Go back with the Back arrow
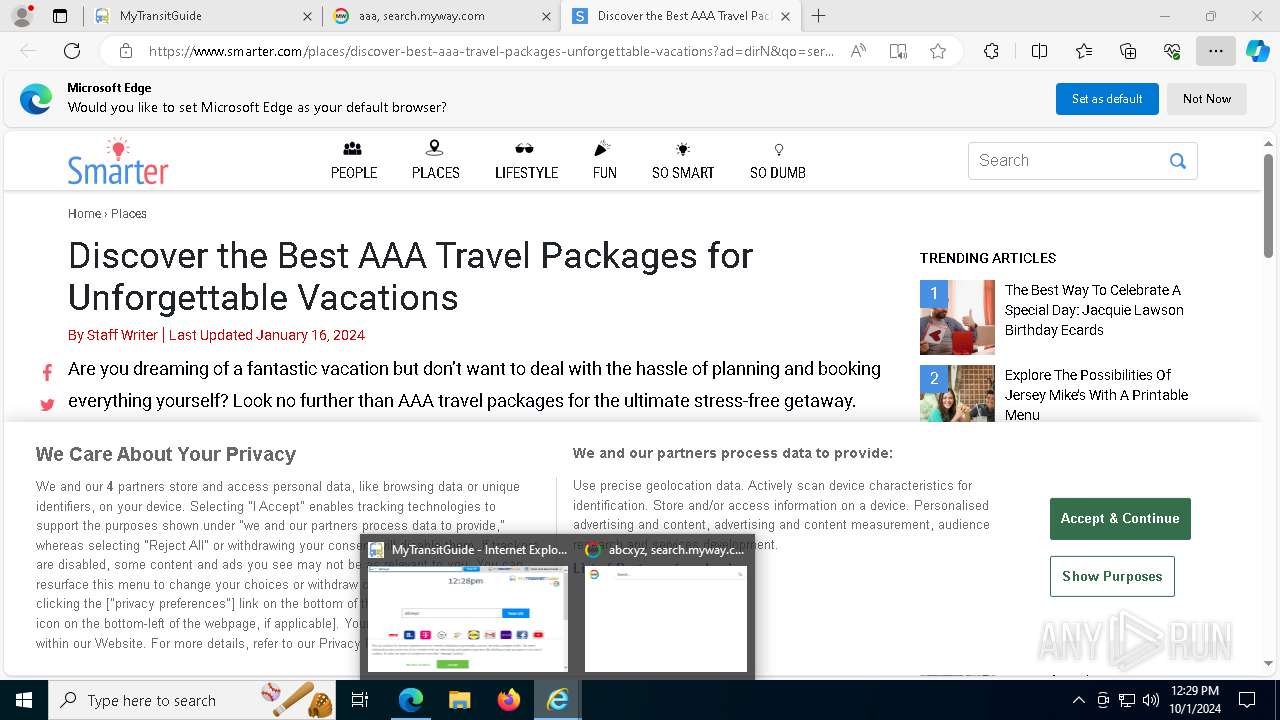Viewport: 1280px width, 720px height. click(28, 51)
